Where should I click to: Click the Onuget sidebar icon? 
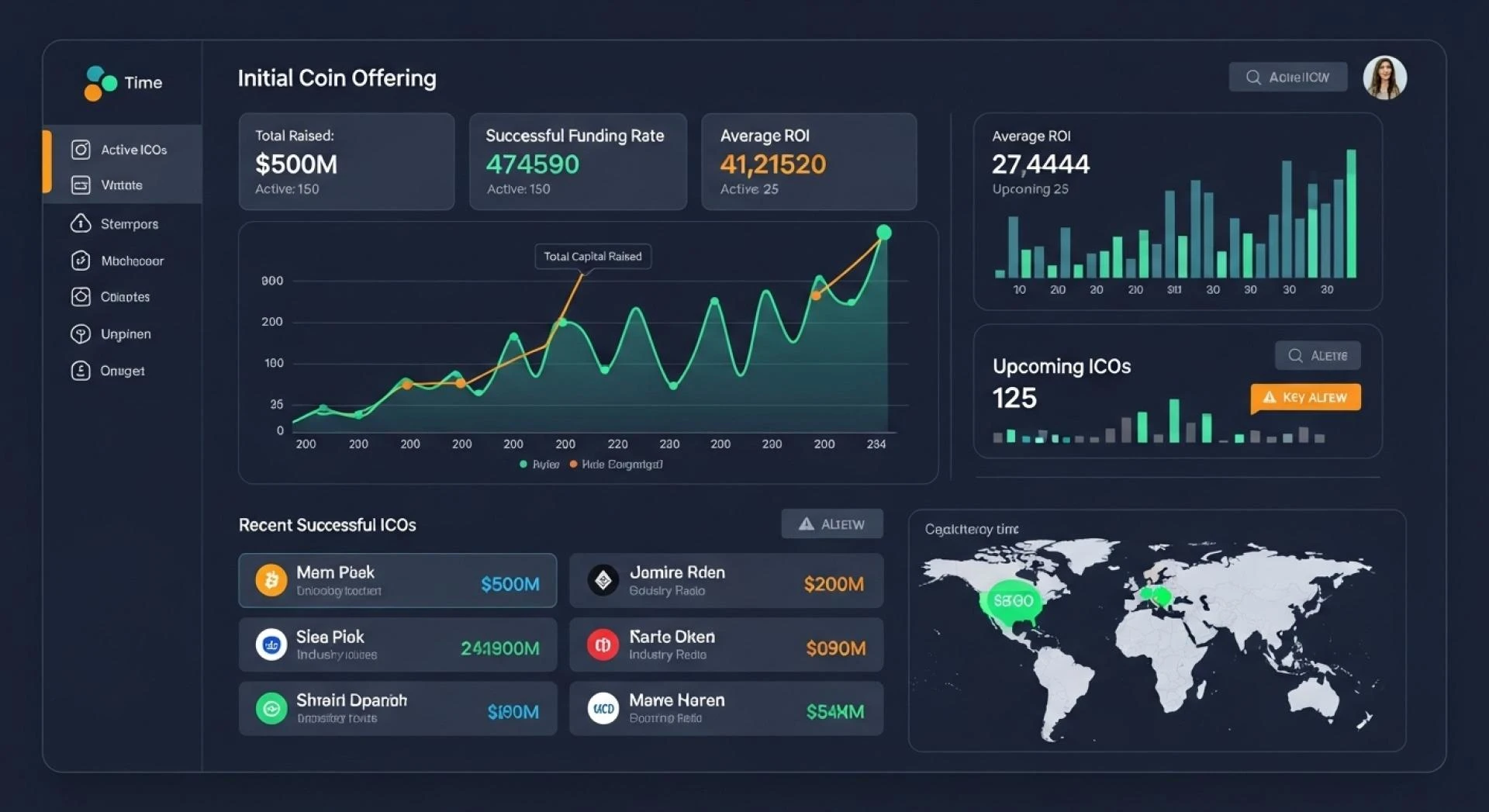coord(81,371)
